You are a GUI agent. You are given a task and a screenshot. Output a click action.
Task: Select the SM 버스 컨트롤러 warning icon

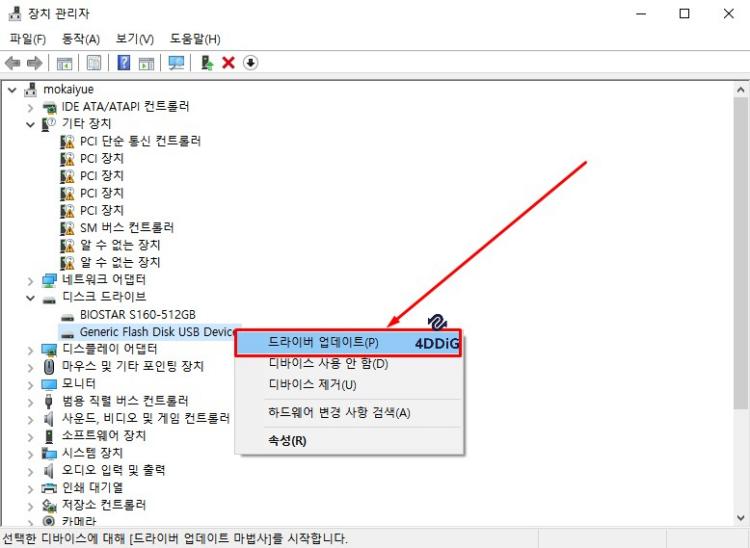coord(67,228)
